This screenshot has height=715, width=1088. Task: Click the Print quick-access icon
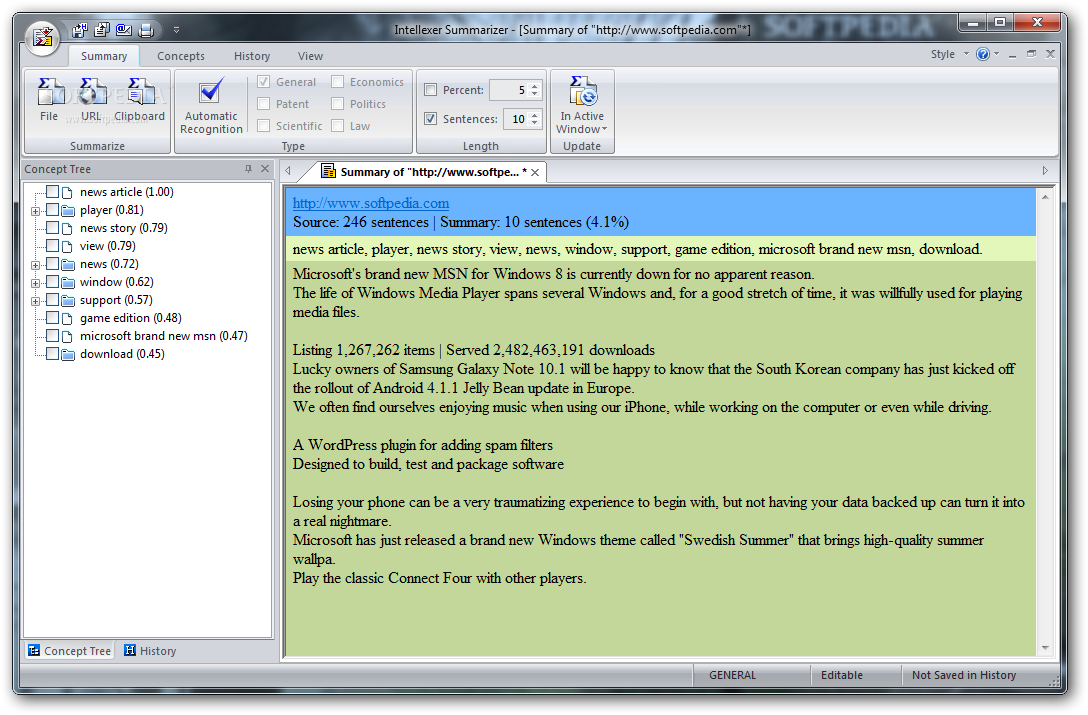click(x=146, y=30)
